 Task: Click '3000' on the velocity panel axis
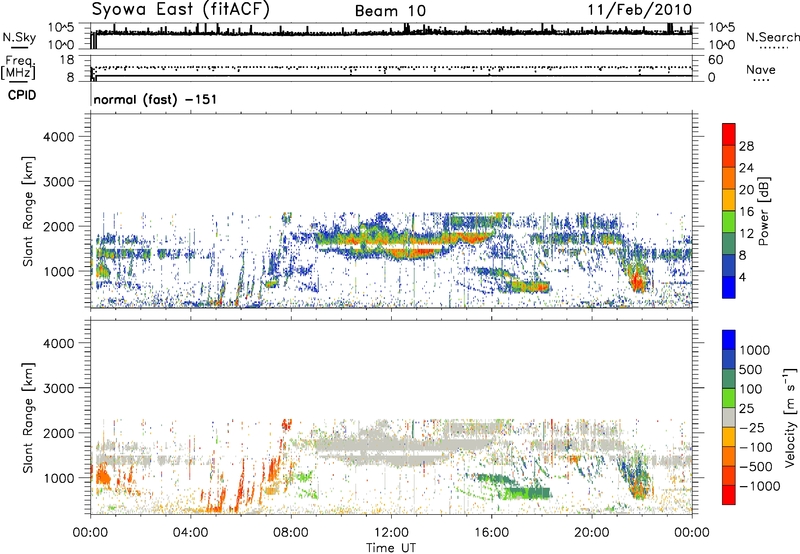[58, 388]
